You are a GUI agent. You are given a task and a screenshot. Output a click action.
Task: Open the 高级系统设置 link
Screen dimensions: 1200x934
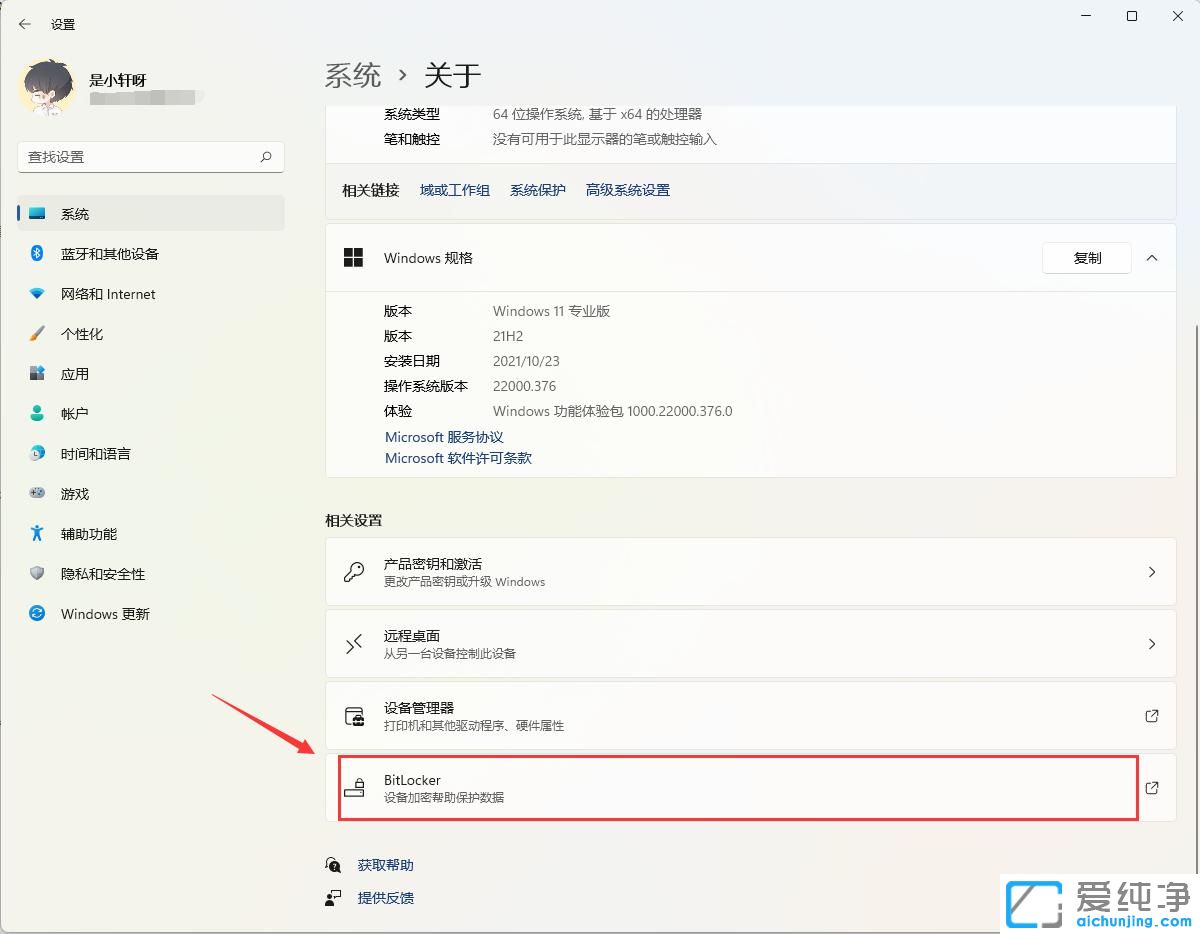[627, 190]
